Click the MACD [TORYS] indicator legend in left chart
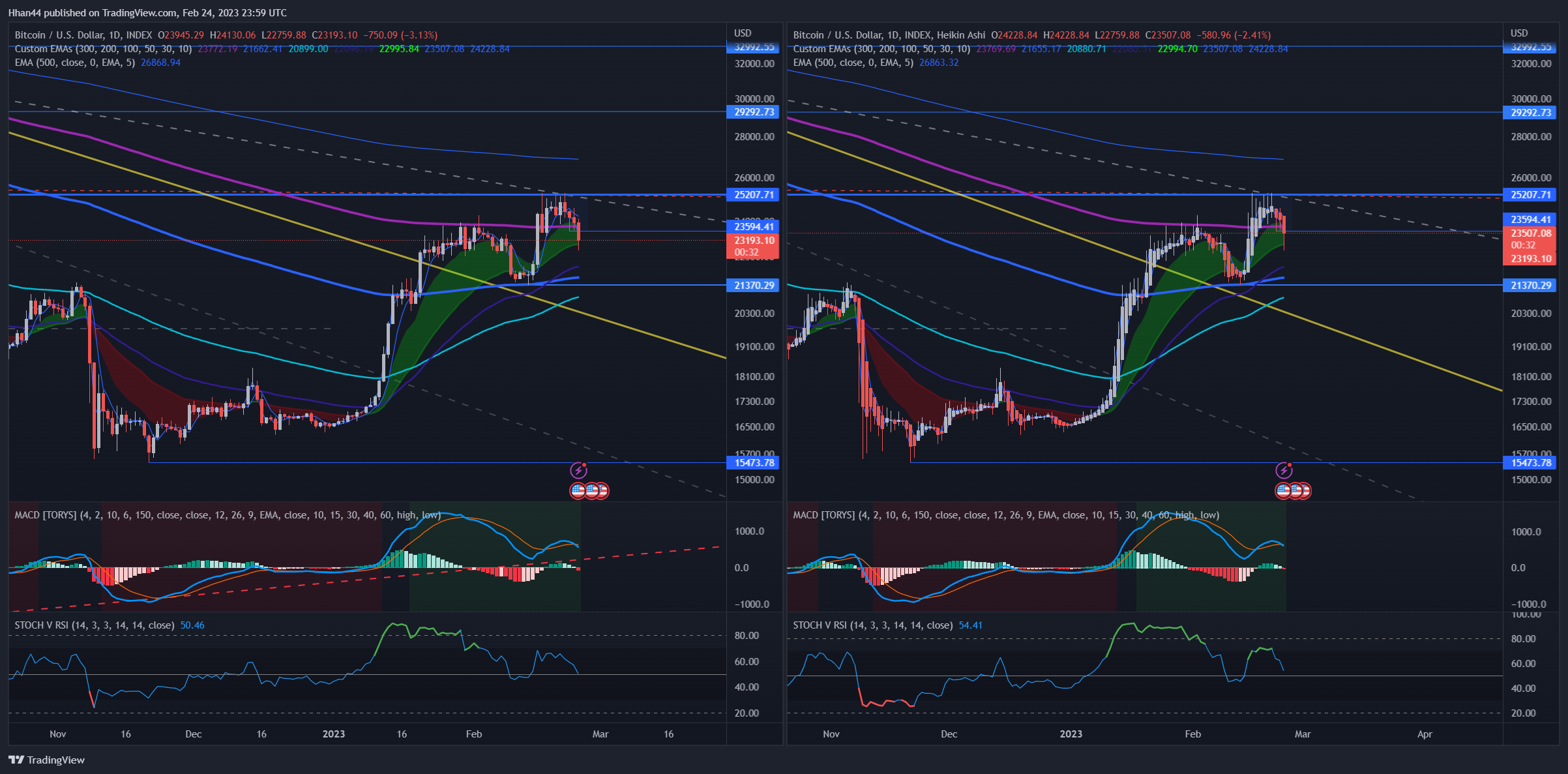This screenshot has width=1568, height=774. (228, 515)
